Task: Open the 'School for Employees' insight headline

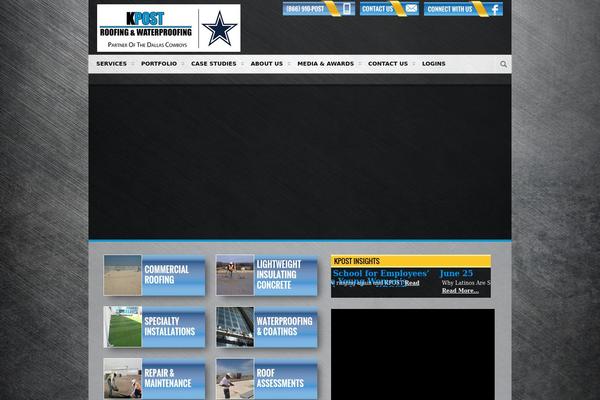Action: click(x=380, y=273)
